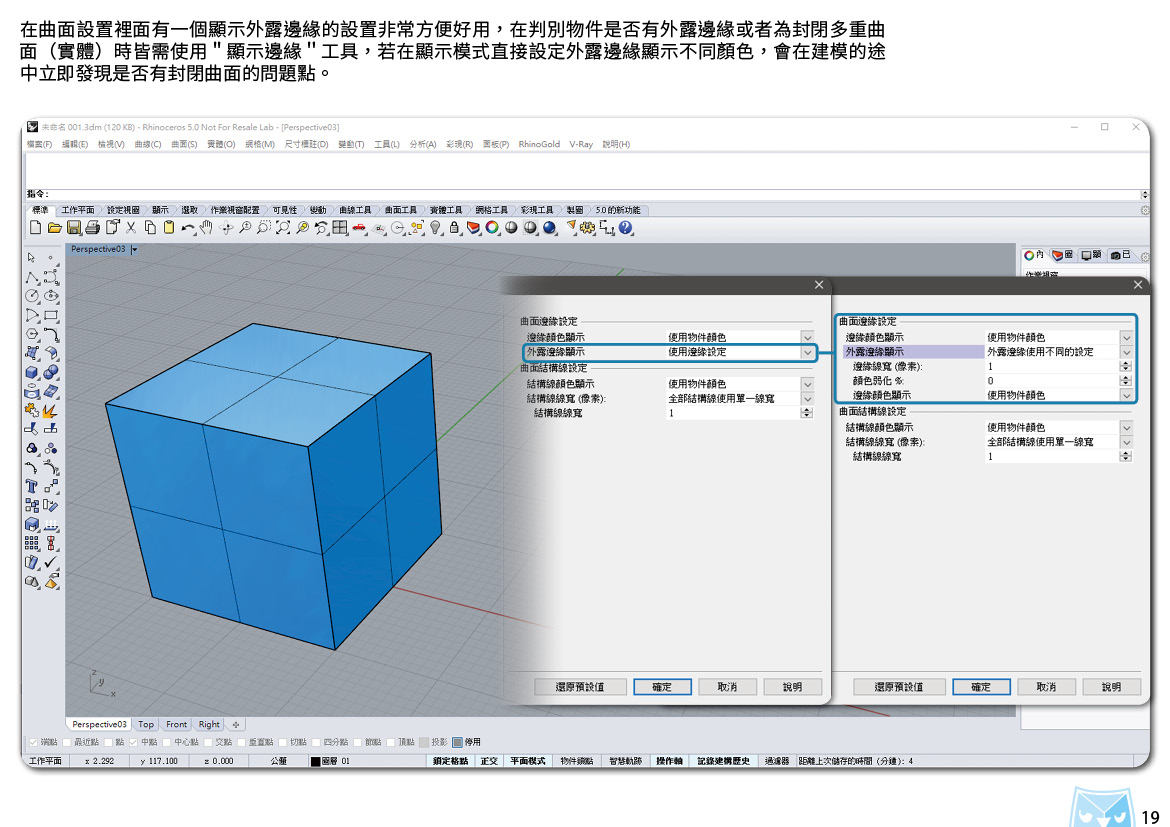Open 外露邊緣顯示 dropdown in the right dialog
The width and height of the screenshot is (1170, 827).
(x=1127, y=352)
